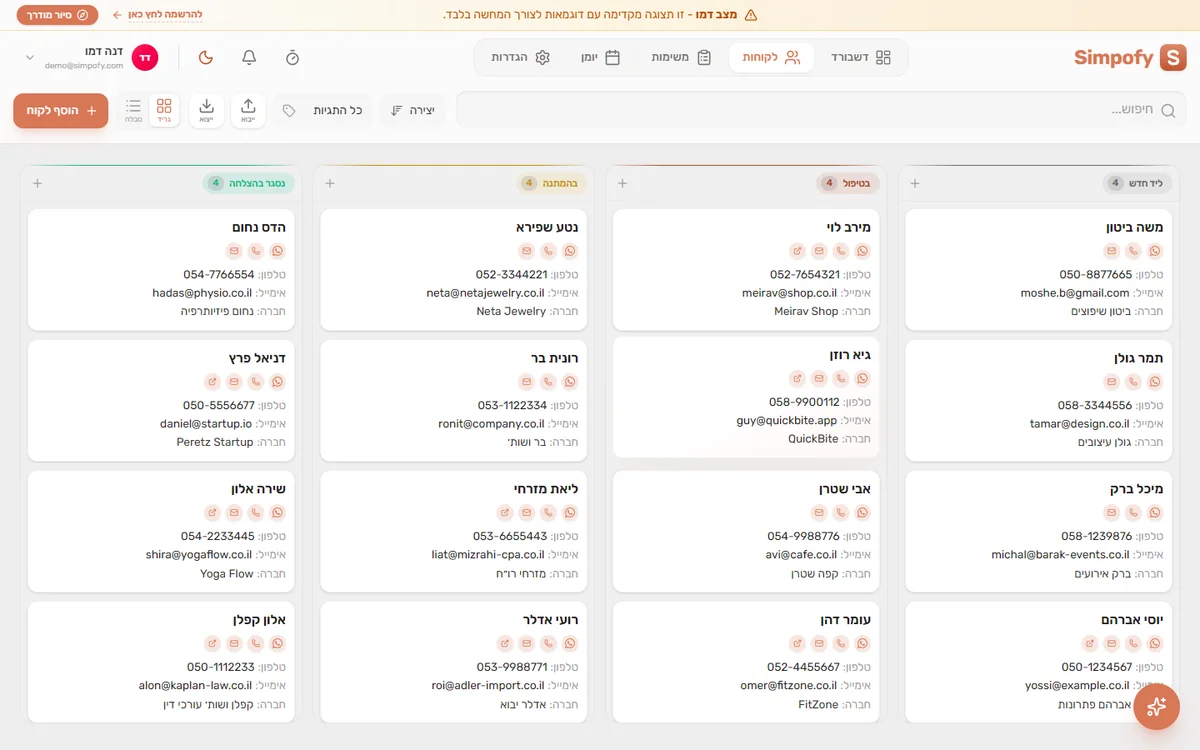Click the הוסף לקוח button

point(60,110)
